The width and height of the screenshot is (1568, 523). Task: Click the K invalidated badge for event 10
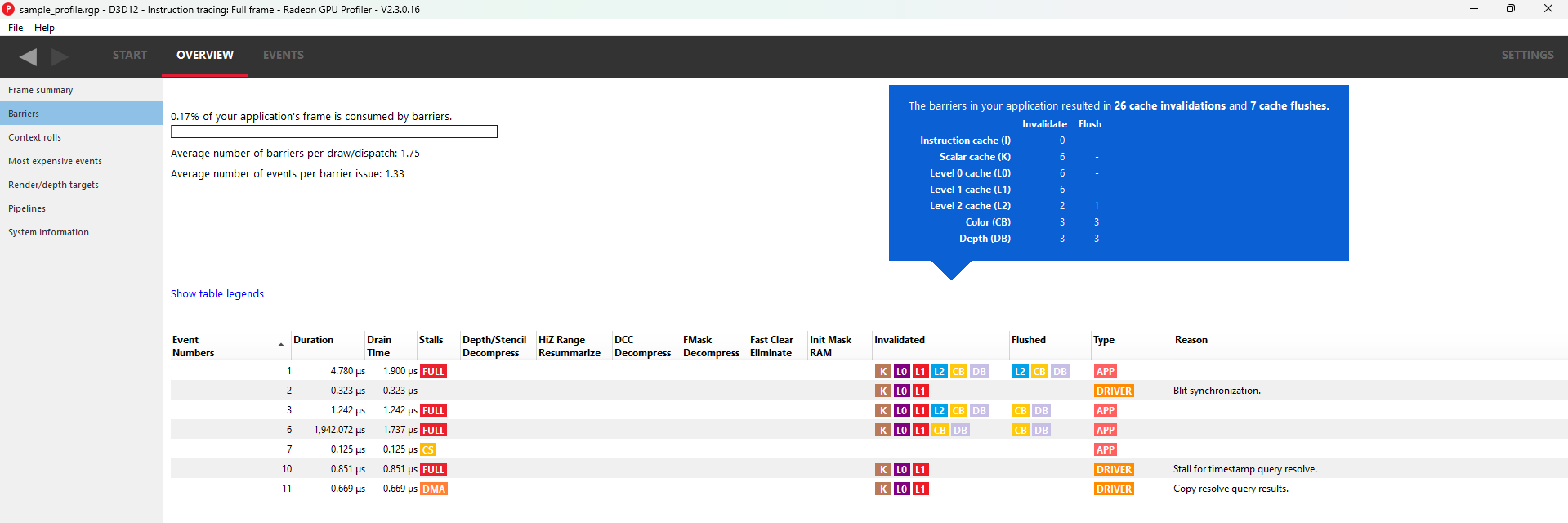(x=882, y=469)
